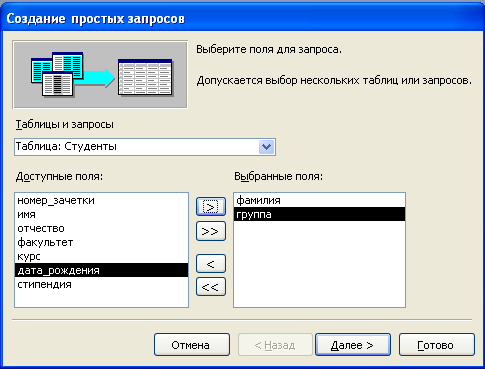The image size is (485, 369).
Task: Select фамилия in selected fields list
Action: pos(319,200)
